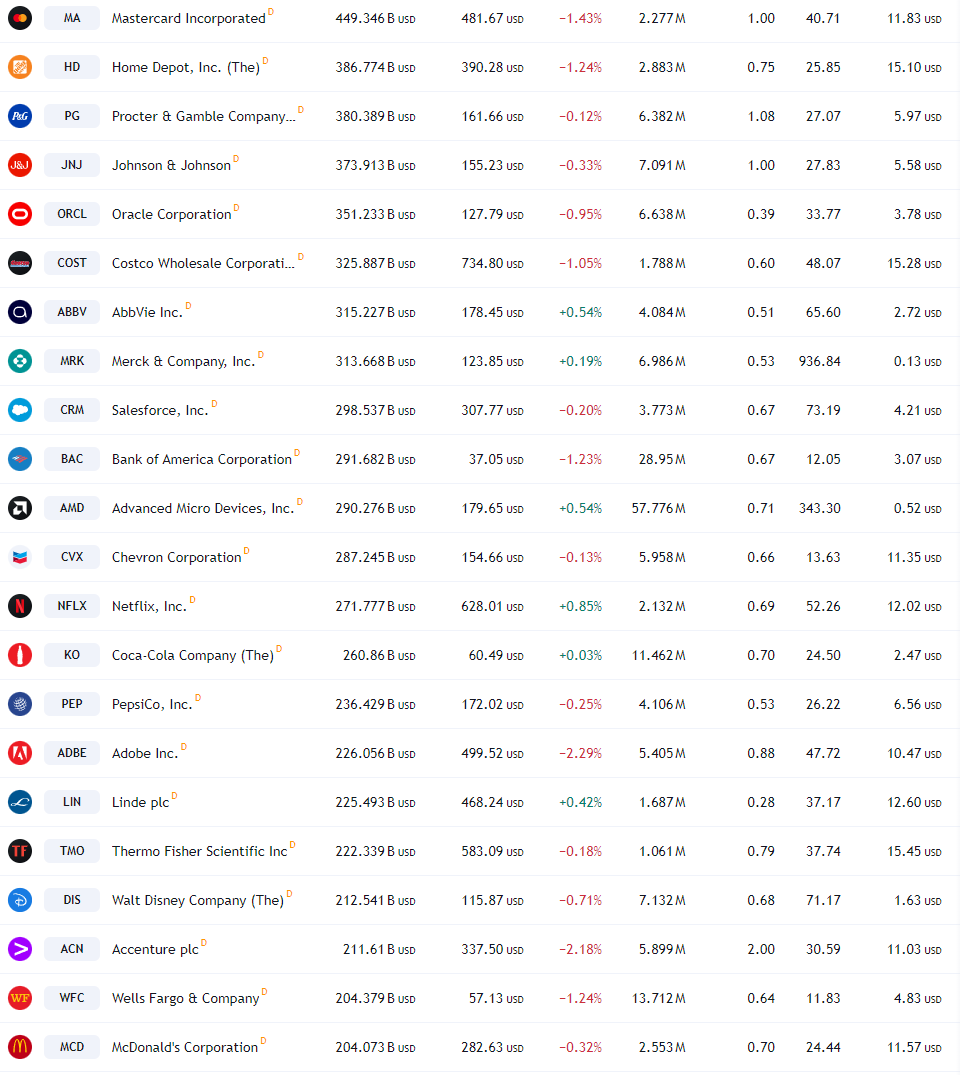Open the MCD ticker badge
The width and height of the screenshot is (960, 1075).
tap(72, 1048)
